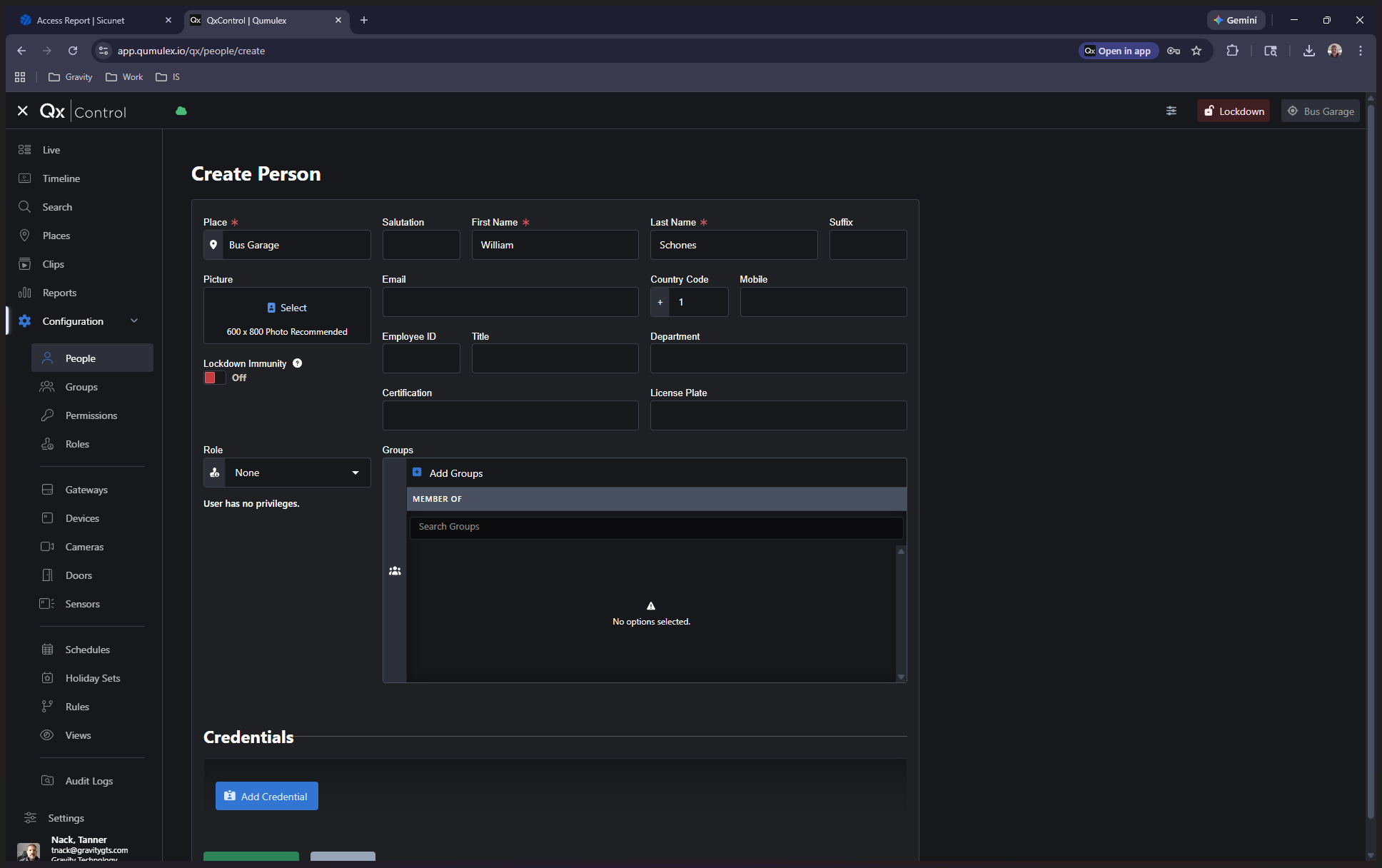The height and width of the screenshot is (868, 1382).
Task: Bookmark page with the star icon
Action: point(1197,51)
